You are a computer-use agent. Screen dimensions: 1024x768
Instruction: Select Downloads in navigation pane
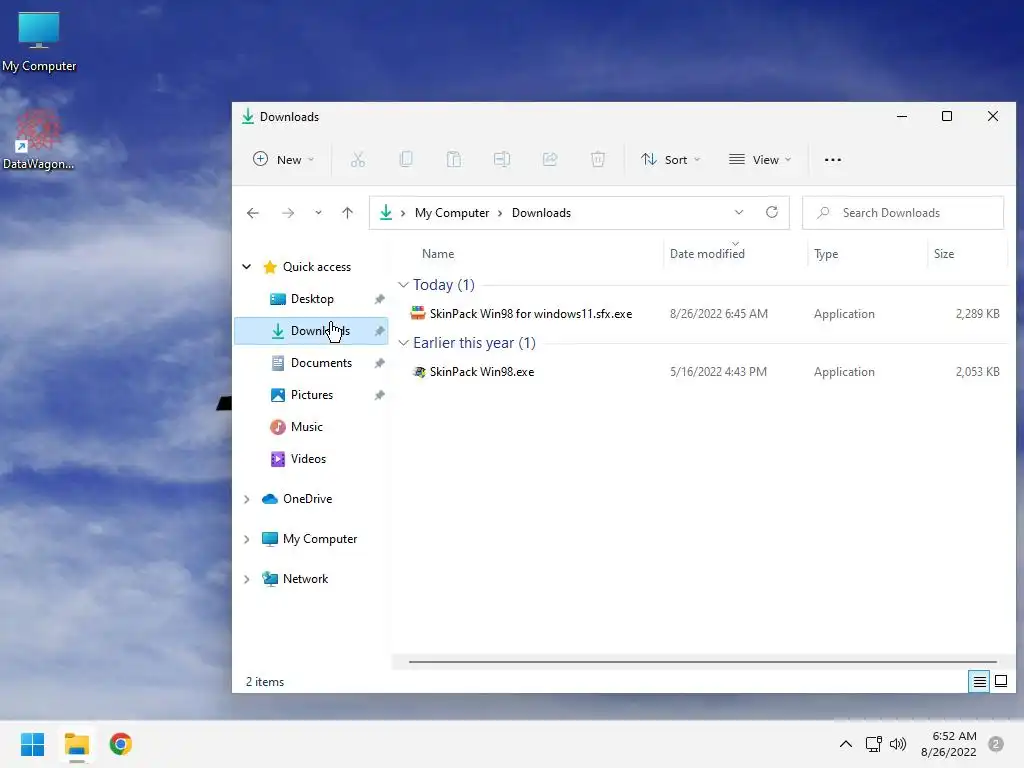[312, 331]
